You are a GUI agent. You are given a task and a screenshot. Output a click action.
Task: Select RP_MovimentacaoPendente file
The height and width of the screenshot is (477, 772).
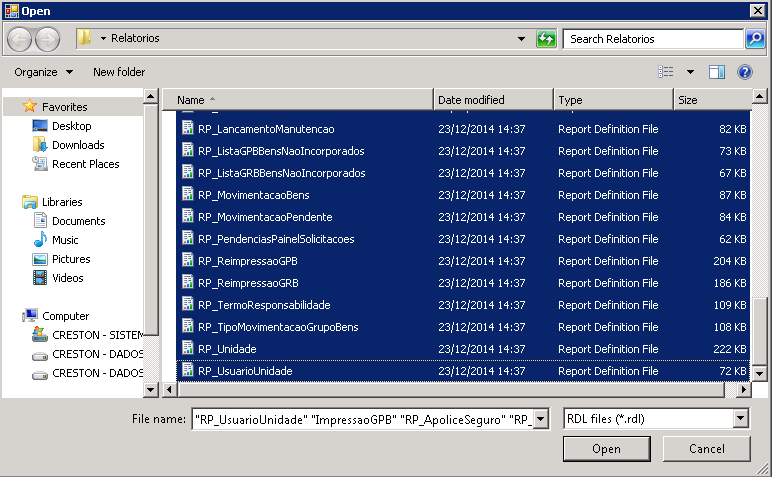click(x=265, y=217)
